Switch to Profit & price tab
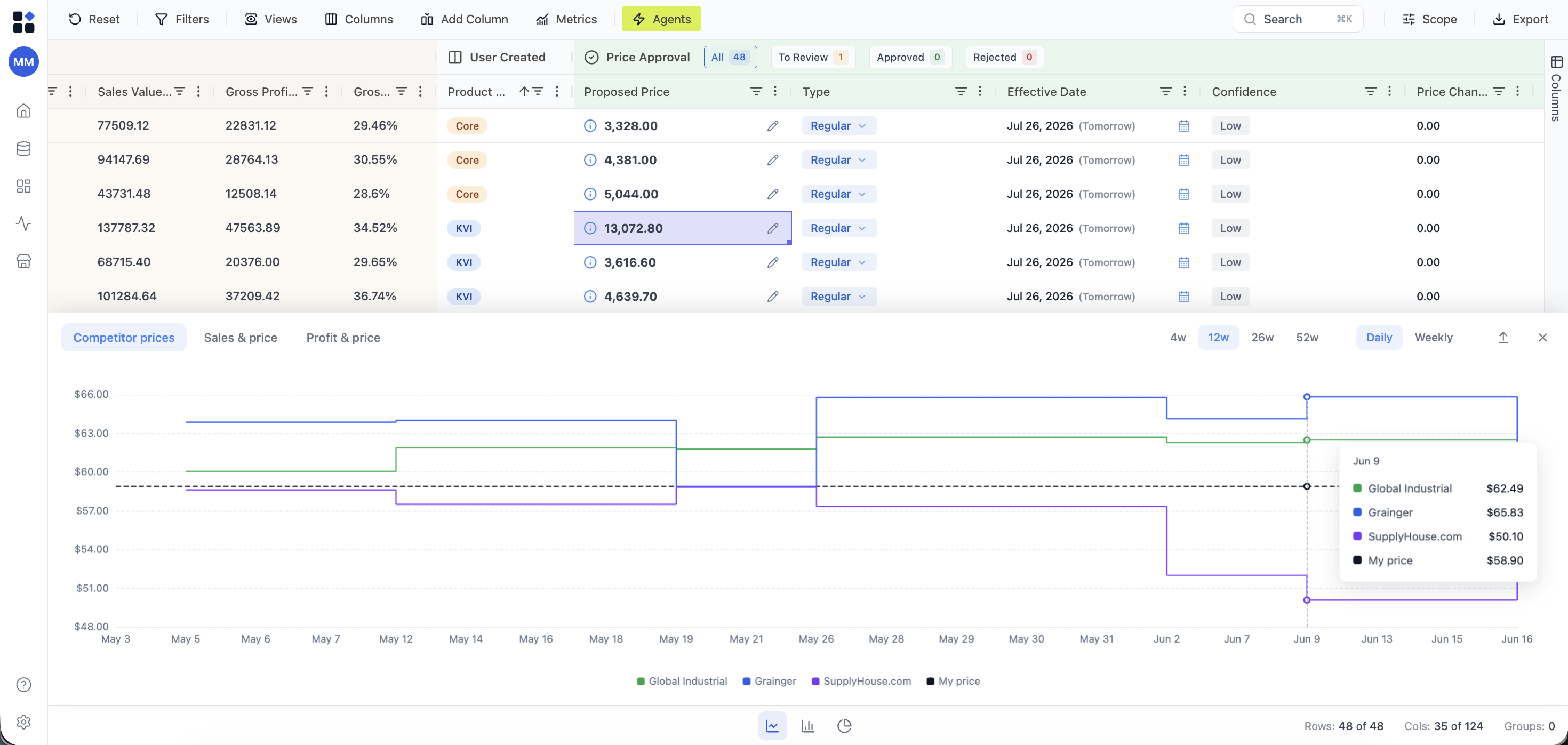Image resolution: width=1568 pixels, height=745 pixels. [343, 337]
